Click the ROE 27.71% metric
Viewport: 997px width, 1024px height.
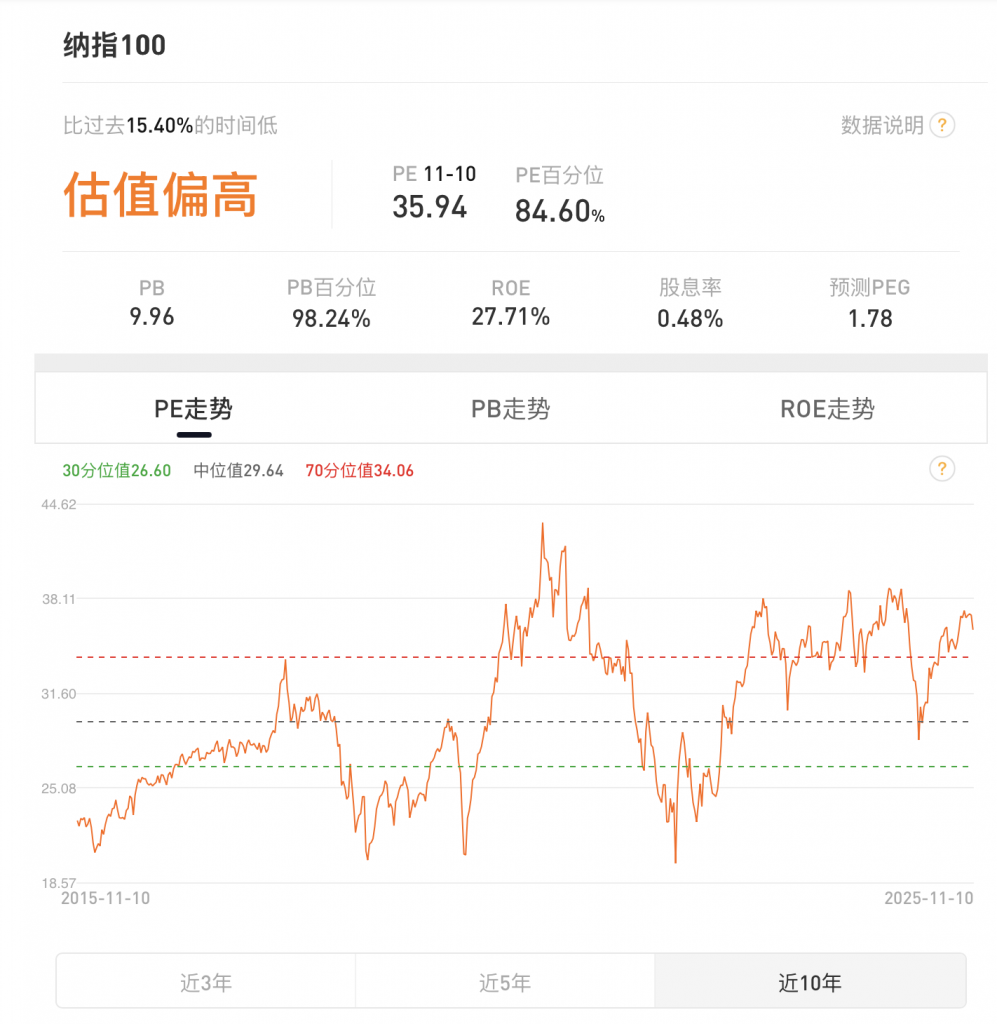[x=510, y=317]
